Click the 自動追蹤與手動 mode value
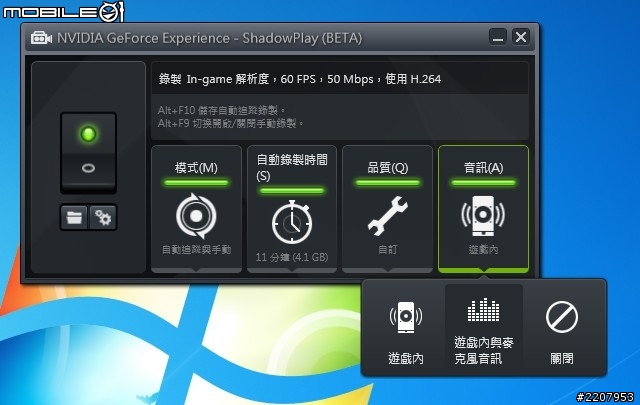Screen dimensions: 640x405 [196, 249]
